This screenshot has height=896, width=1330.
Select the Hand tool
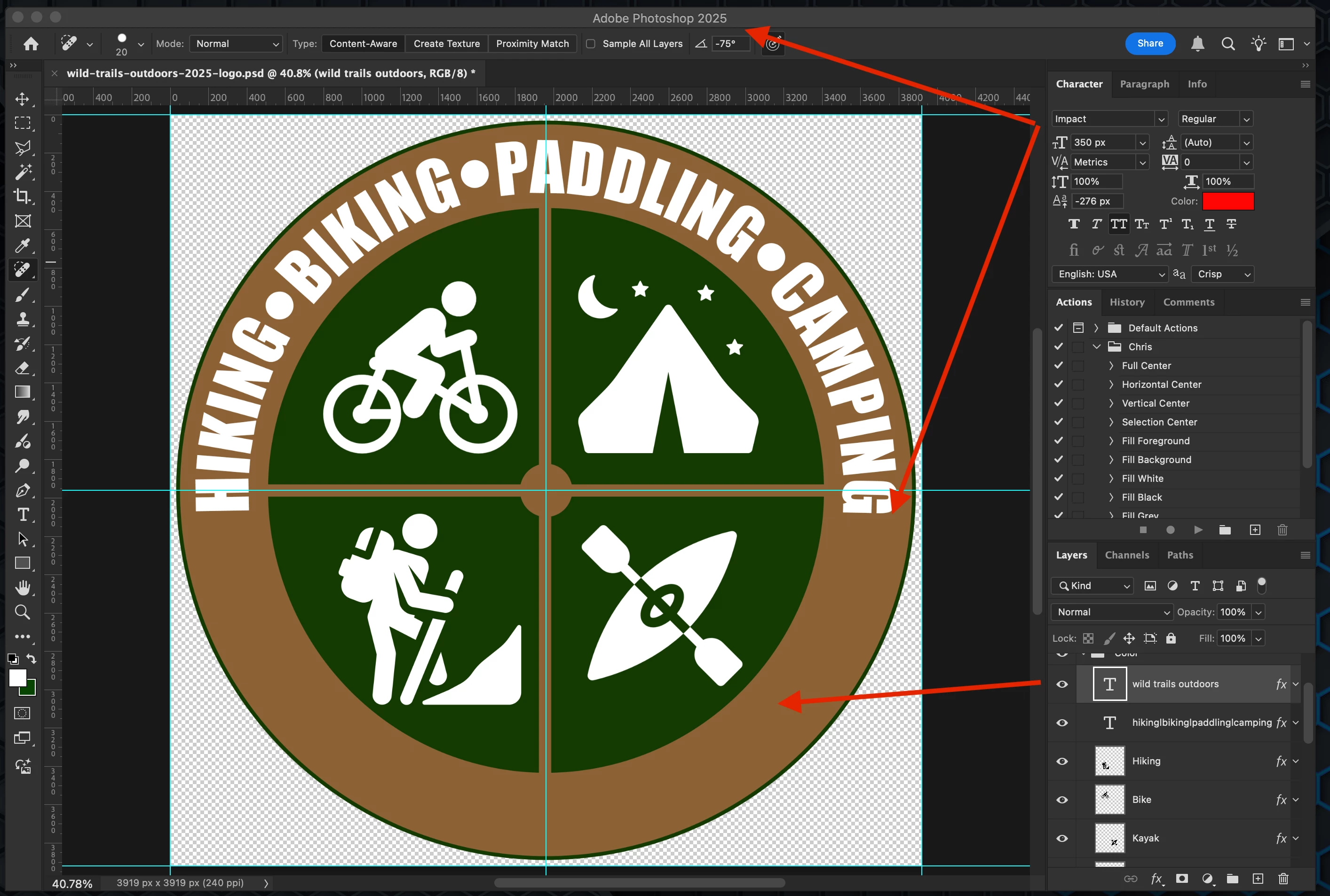coord(22,588)
